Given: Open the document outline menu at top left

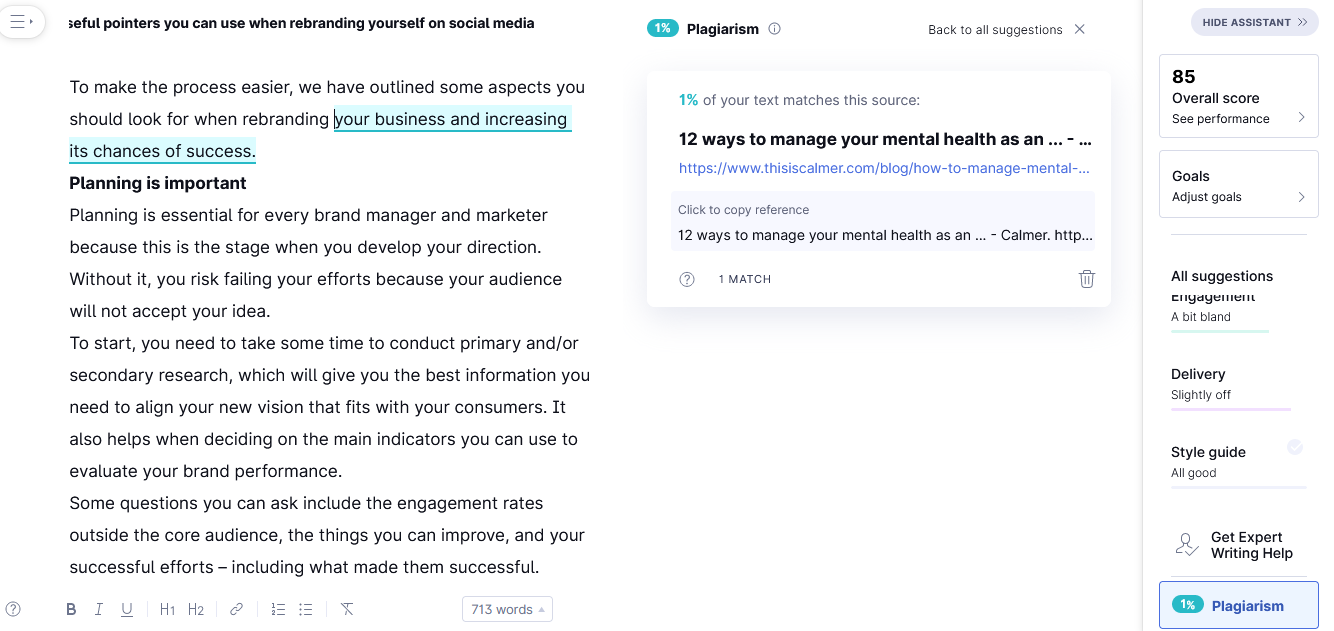Looking at the screenshot, I should coord(22,21).
